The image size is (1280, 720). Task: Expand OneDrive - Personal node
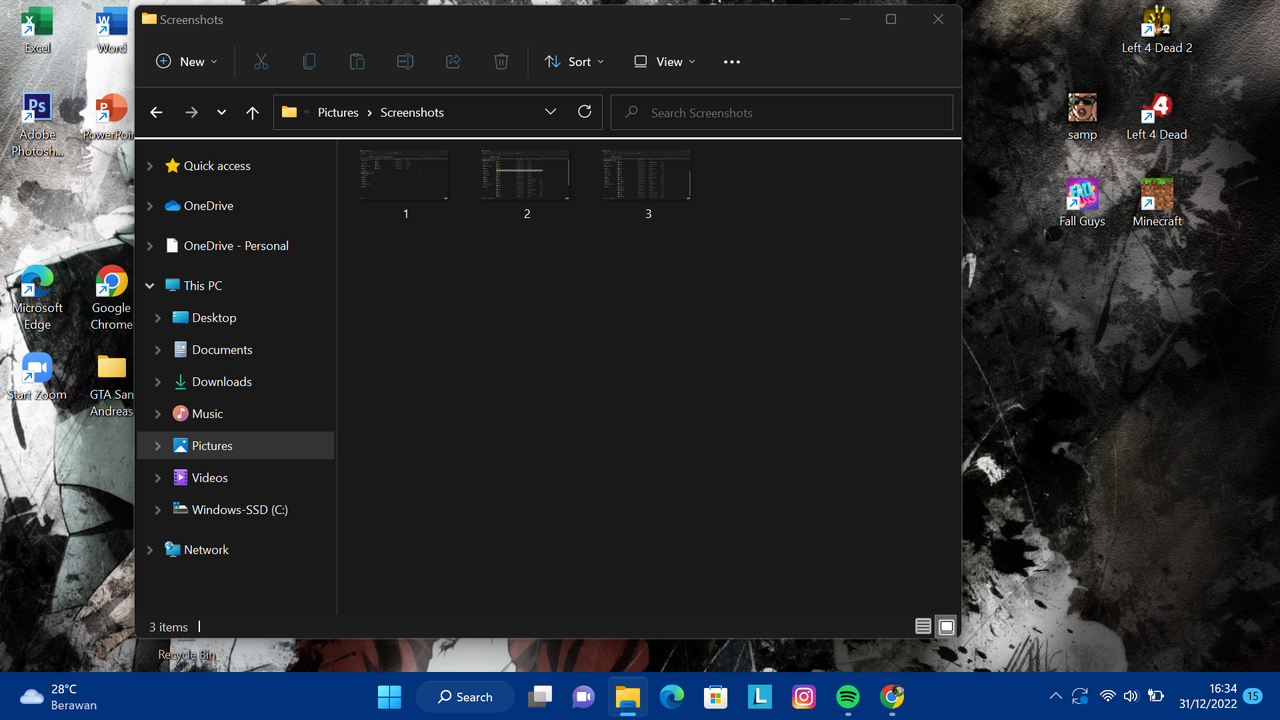150,246
